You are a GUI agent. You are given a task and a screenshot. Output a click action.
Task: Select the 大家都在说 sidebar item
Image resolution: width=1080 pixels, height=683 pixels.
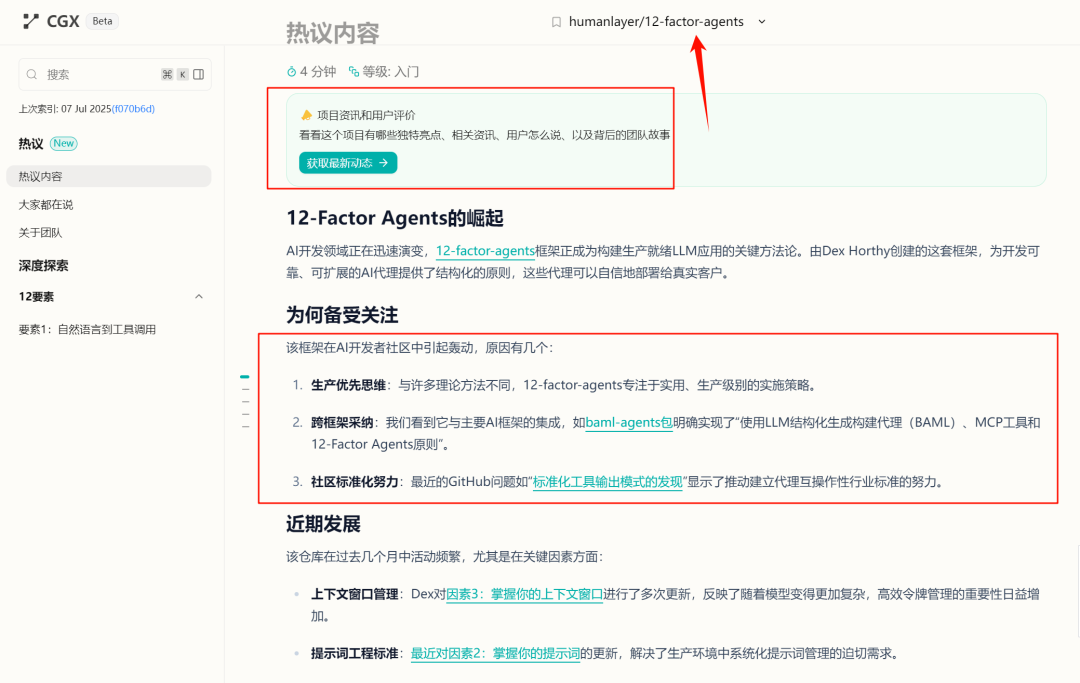coord(45,204)
